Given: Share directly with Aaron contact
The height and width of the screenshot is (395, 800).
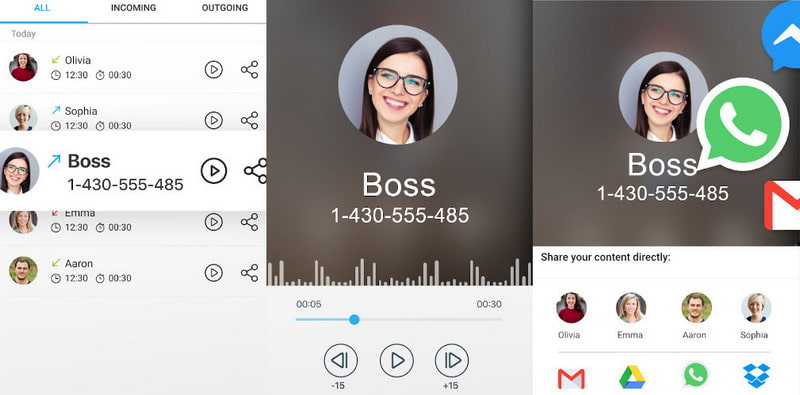Looking at the screenshot, I should pos(696,308).
